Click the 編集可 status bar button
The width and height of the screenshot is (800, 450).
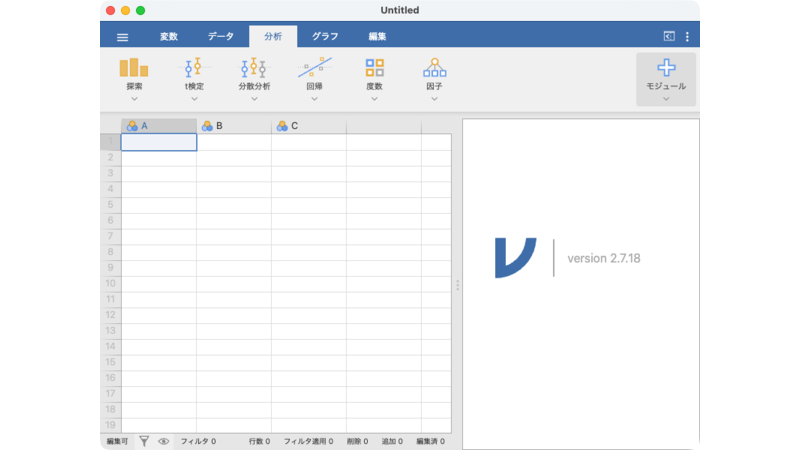click(x=117, y=440)
